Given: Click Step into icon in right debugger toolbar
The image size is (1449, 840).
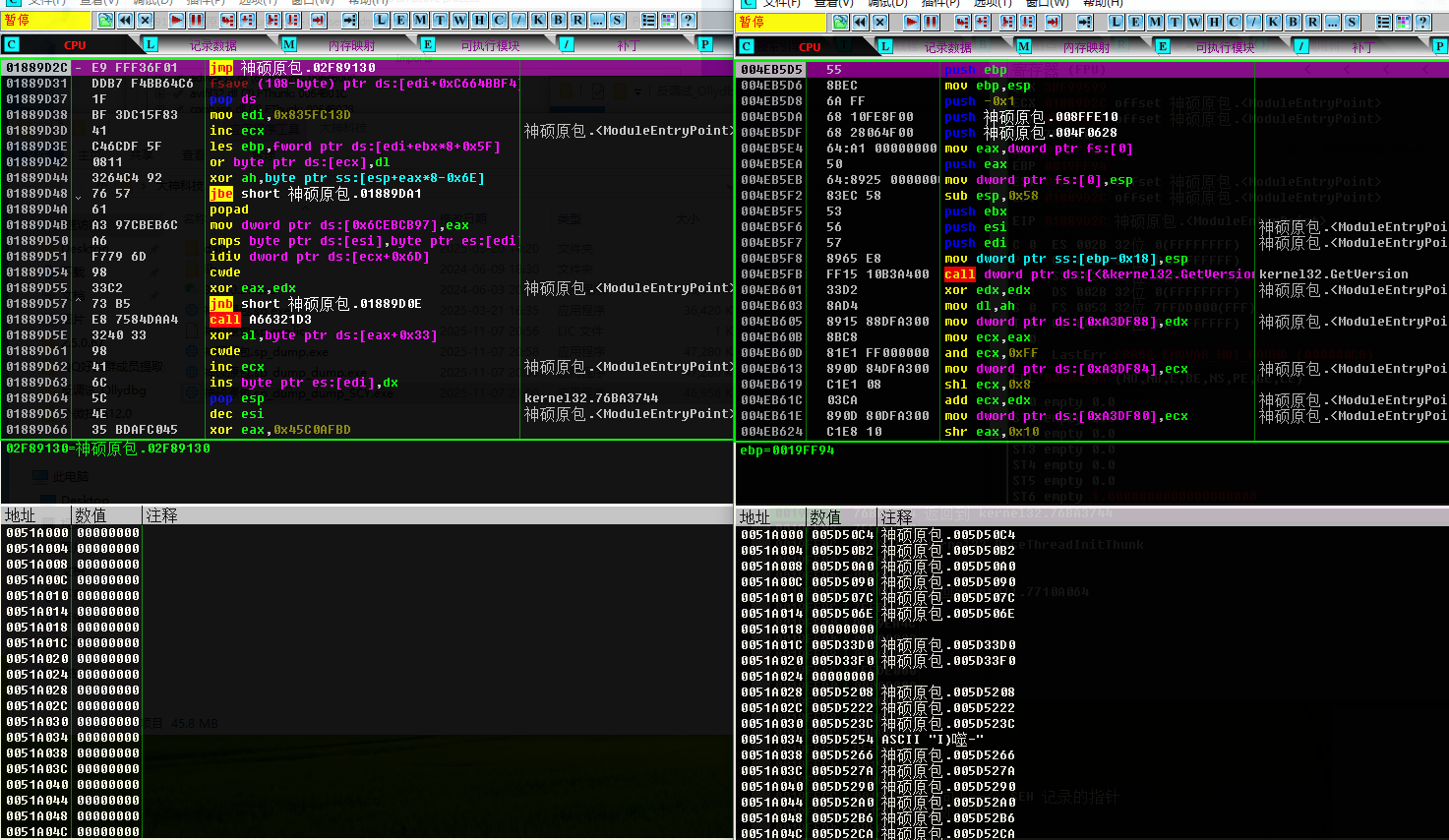Looking at the screenshot, I should (x=962, y=22).
